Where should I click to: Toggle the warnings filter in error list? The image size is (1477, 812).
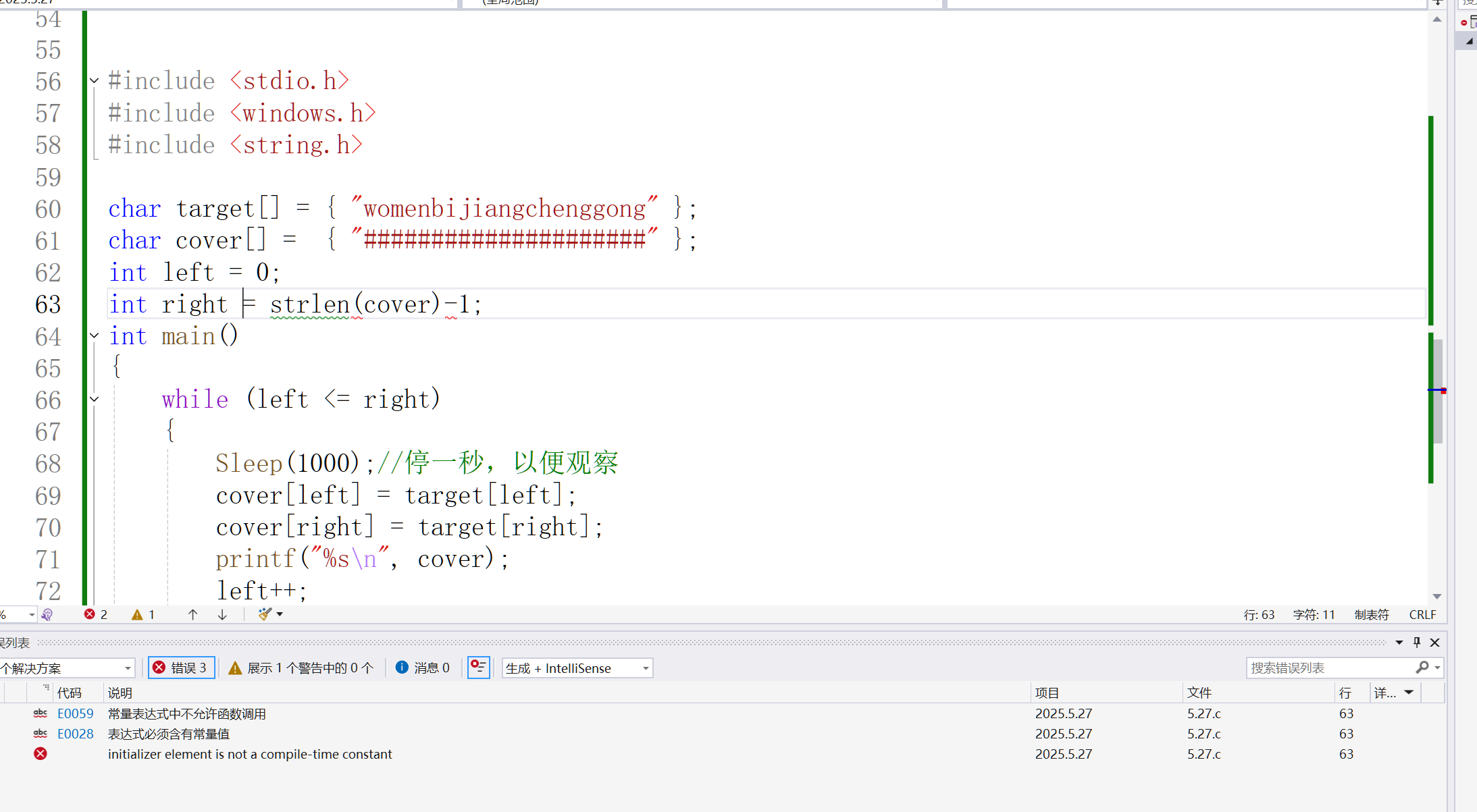tap(301, 668)
